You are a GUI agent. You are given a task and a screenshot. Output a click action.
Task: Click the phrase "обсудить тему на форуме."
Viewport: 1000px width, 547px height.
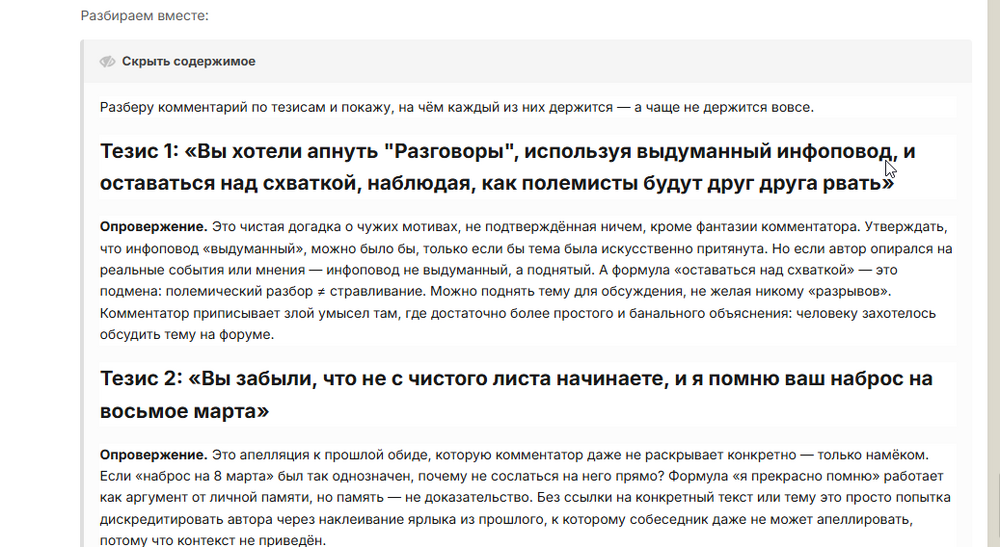(187, 334)
